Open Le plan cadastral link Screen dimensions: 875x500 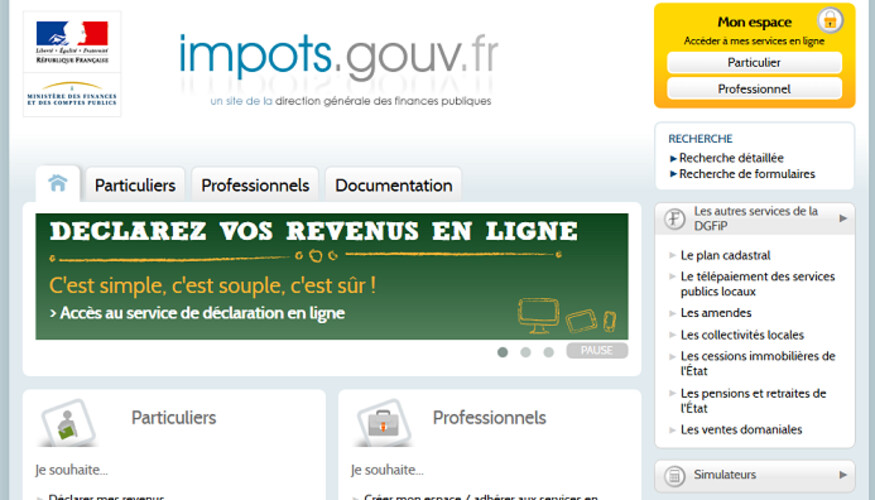[x=725, y=255]
